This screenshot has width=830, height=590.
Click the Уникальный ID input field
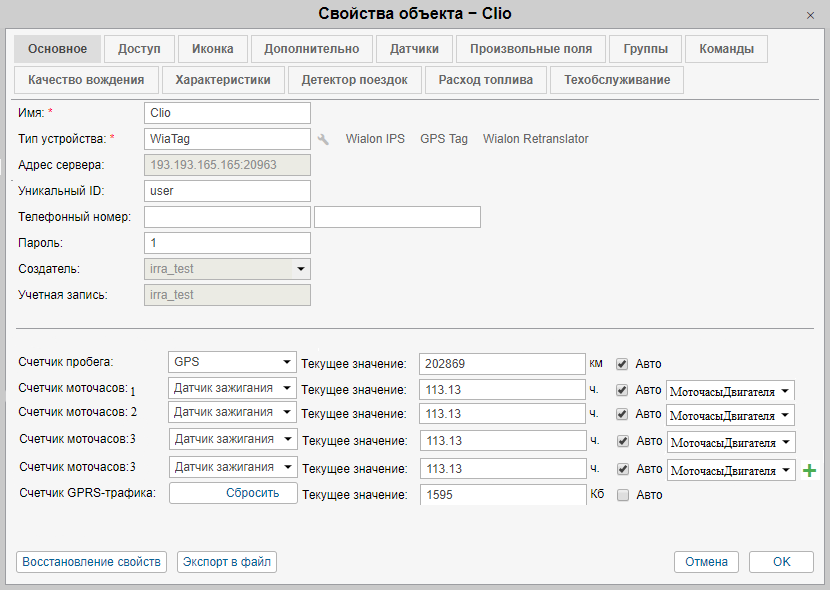pos(227,191)
